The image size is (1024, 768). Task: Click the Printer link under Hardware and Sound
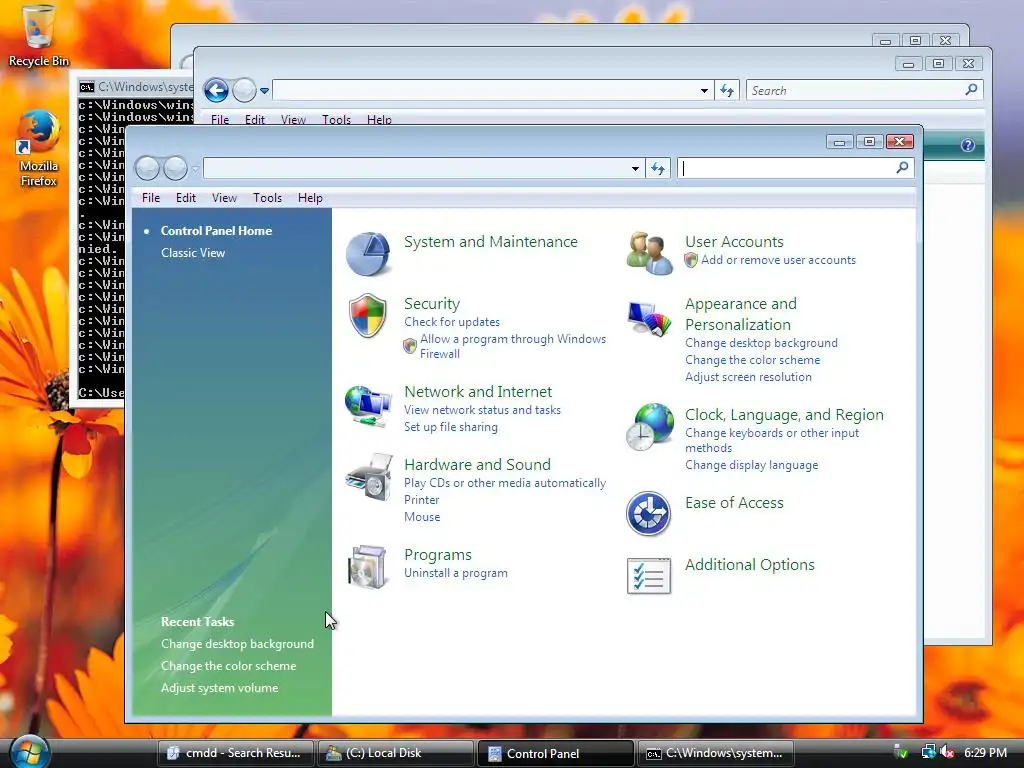tap(422, 500)
